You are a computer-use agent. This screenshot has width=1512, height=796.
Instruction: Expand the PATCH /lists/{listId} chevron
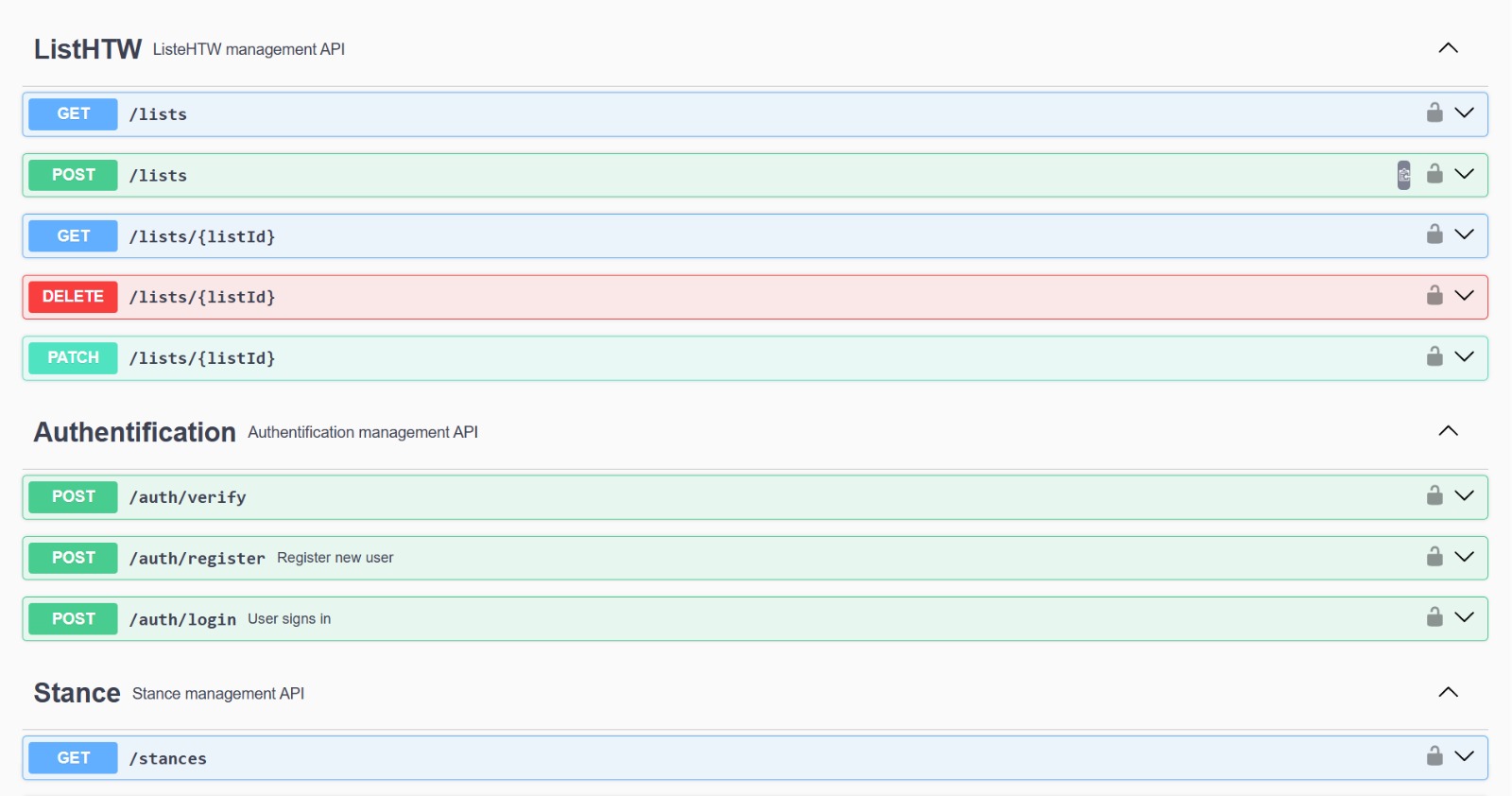pos(1464,356)
